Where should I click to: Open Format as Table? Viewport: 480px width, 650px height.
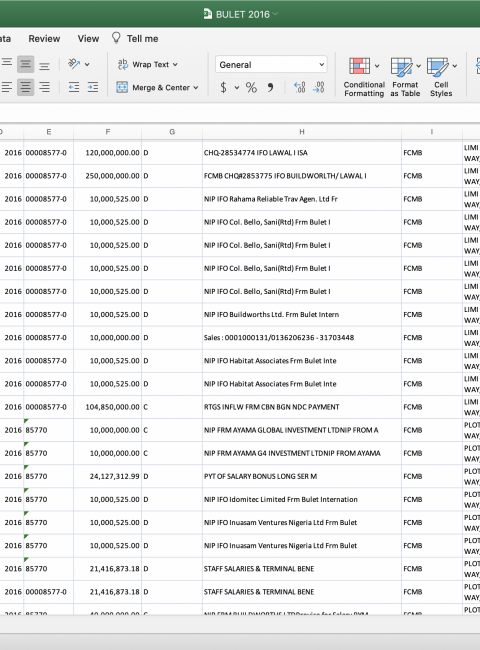point(405,78)
